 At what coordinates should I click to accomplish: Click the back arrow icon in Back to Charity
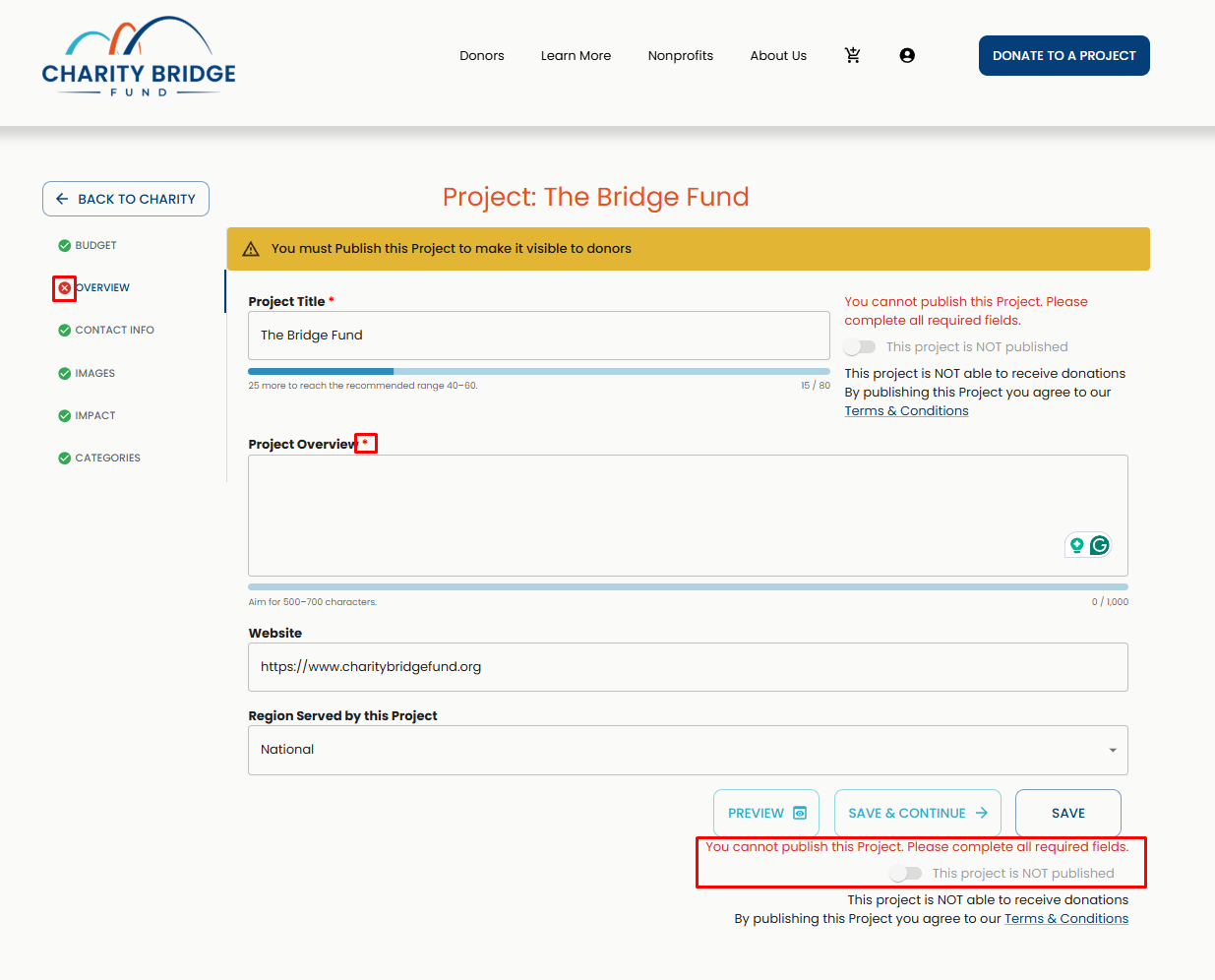[62, 199]
